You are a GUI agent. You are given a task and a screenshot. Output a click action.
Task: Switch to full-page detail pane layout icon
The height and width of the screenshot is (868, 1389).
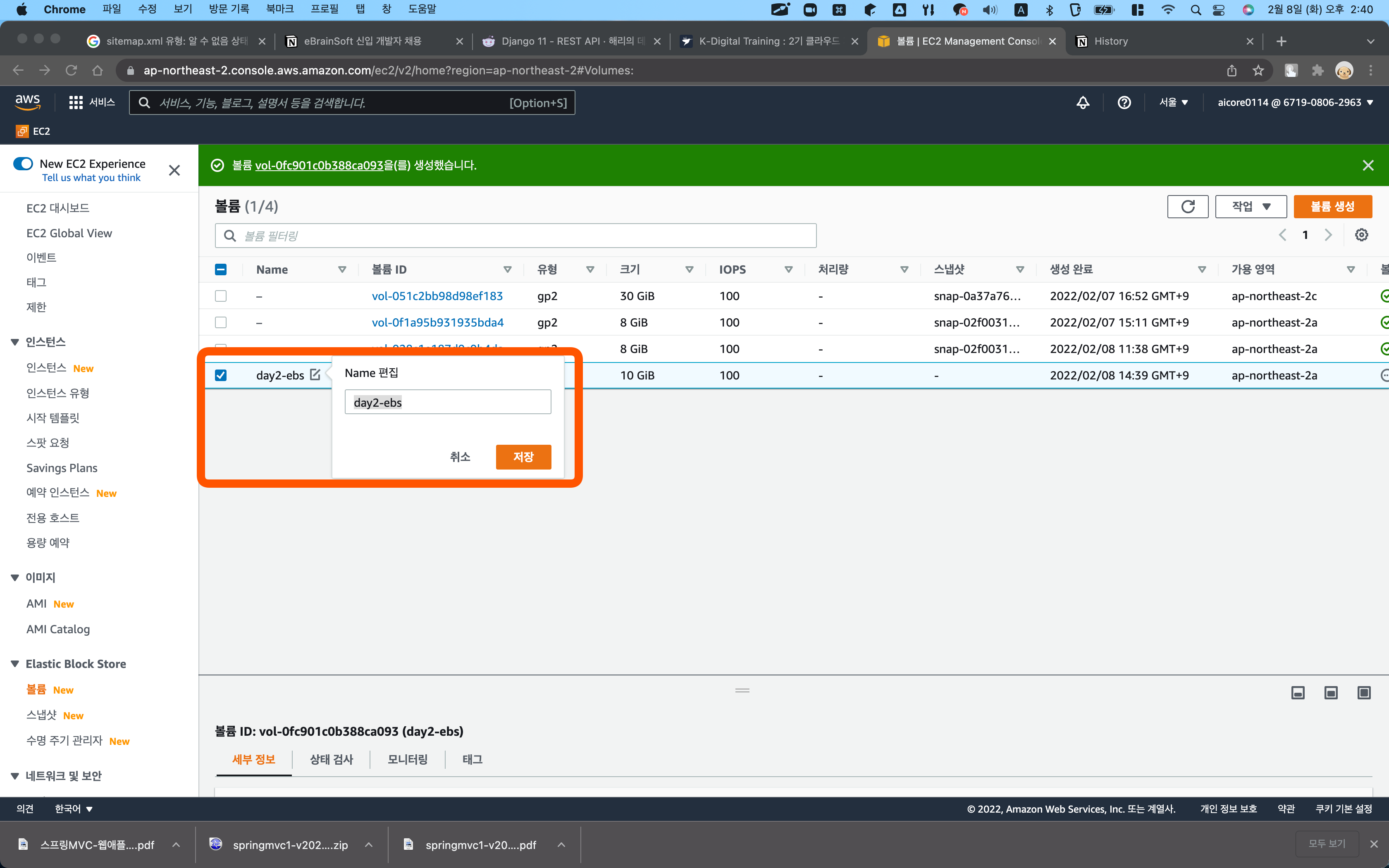pyautogui.click(x=1364, y=692)
